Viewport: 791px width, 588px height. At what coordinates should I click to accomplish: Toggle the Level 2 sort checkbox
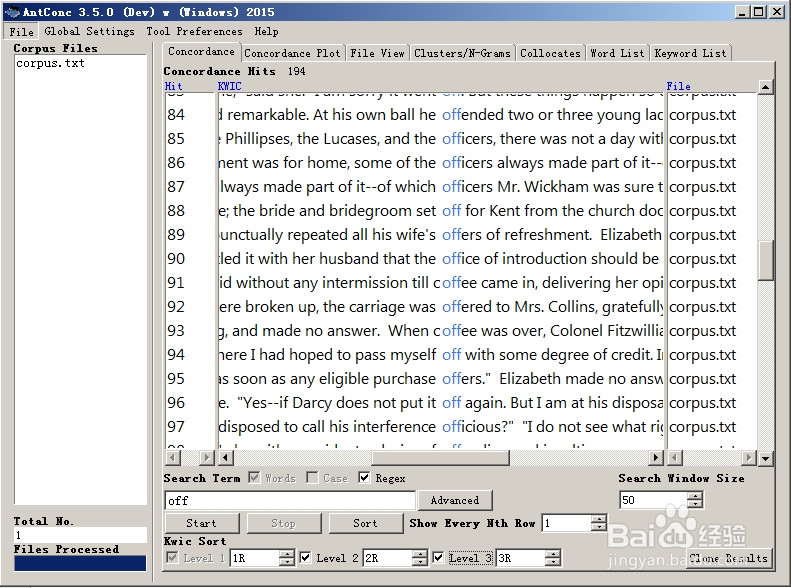click(x=305, y=558)
